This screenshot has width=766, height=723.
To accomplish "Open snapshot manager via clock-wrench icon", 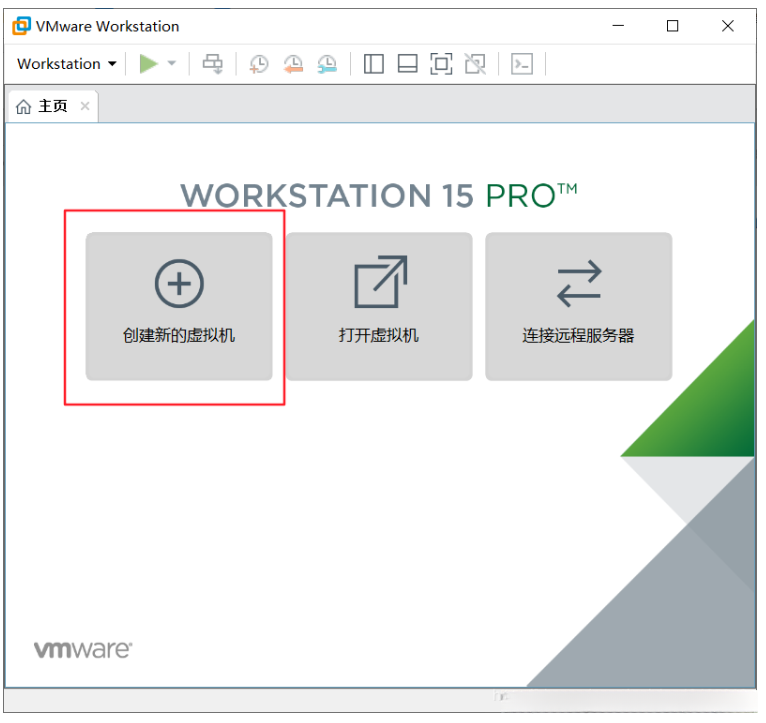I will point(327,64).
